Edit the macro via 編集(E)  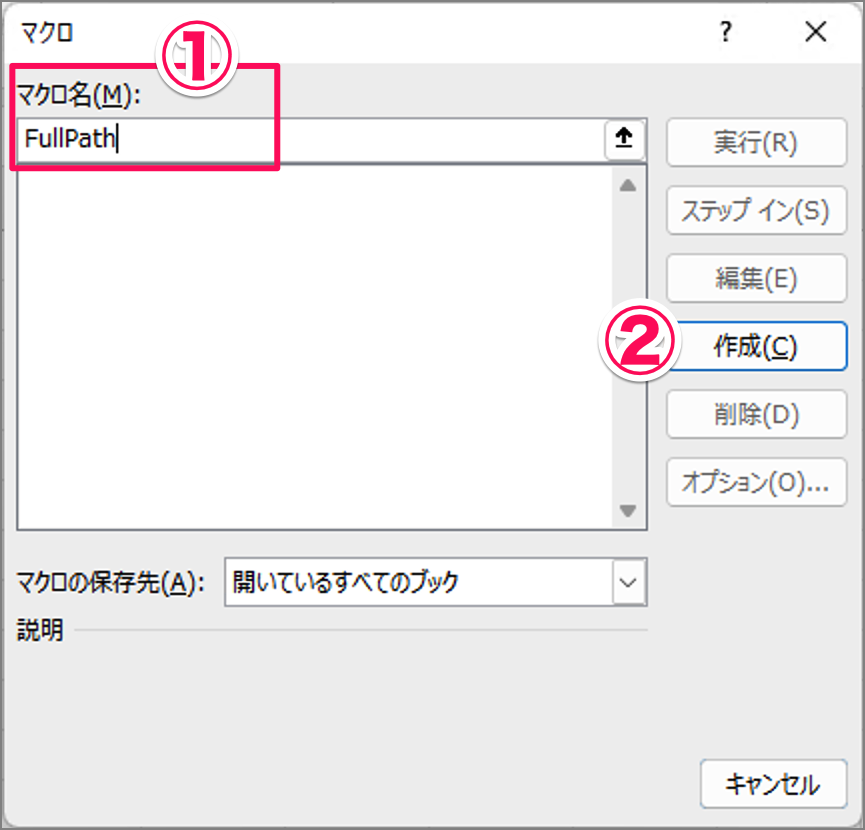click(x=756, y=278)
